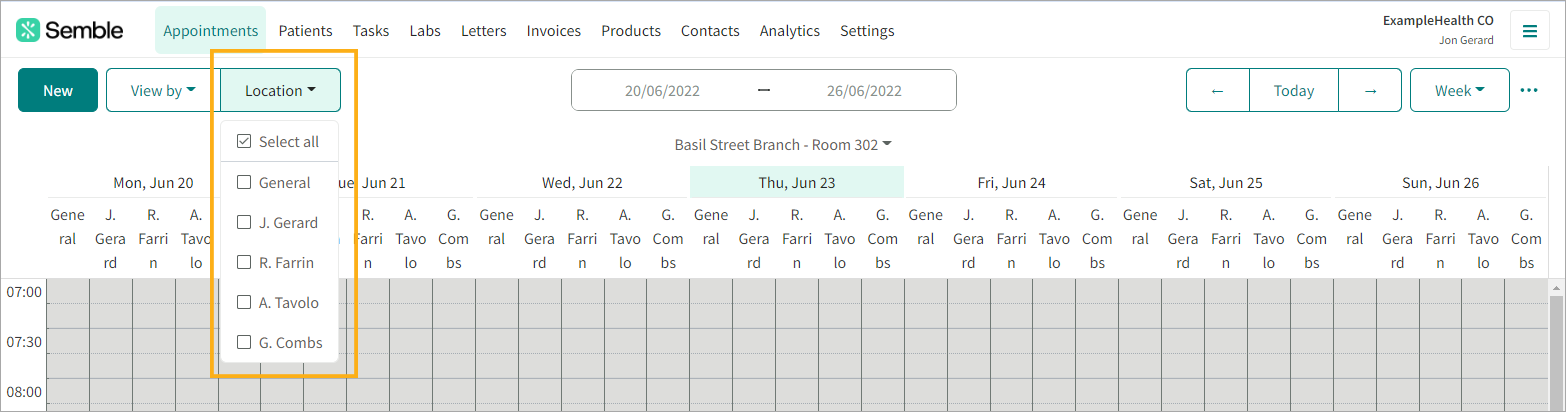Check the General checkbox

(243, 183)
